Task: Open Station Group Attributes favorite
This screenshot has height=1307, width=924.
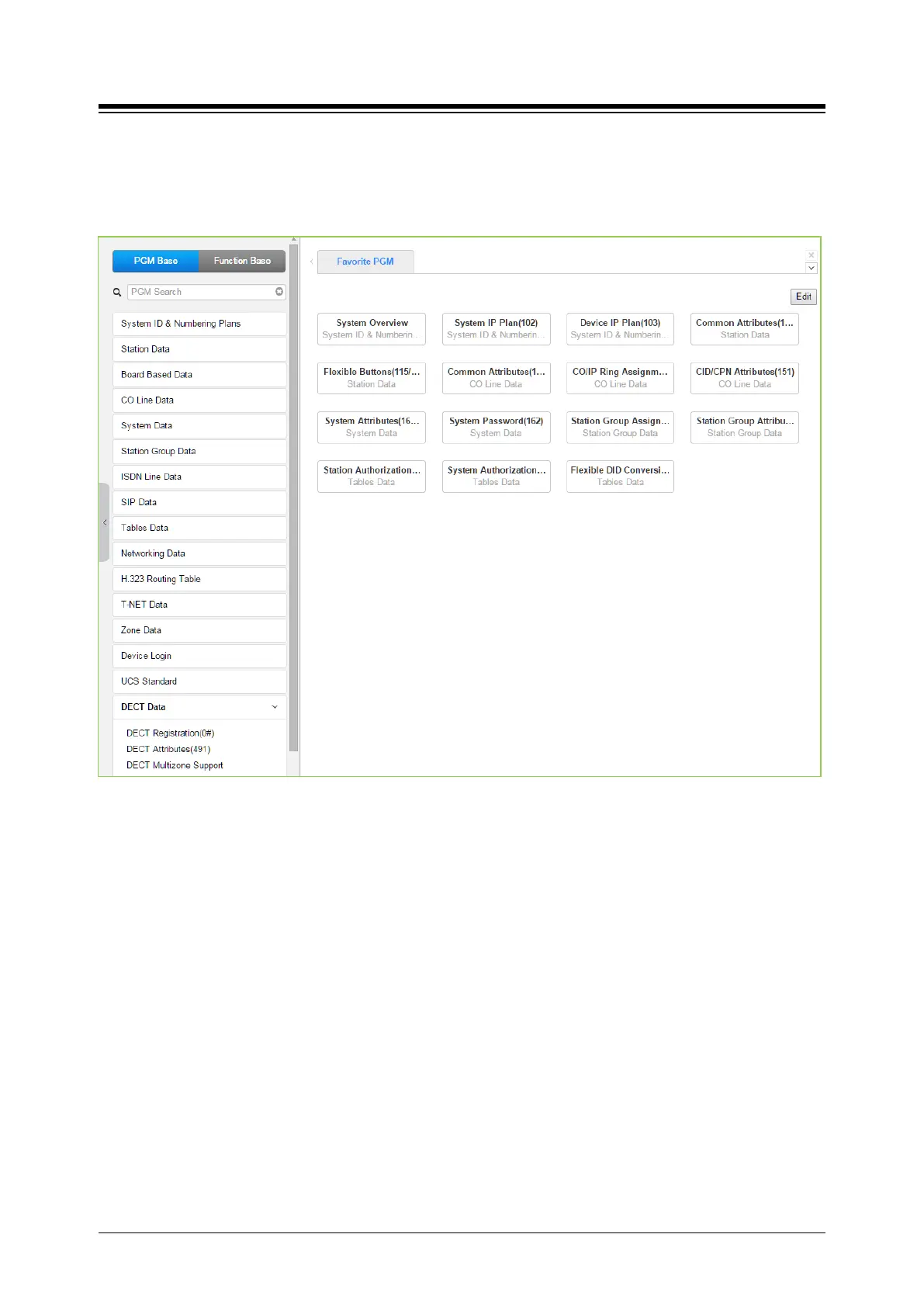Action: (x=745, y=428)
